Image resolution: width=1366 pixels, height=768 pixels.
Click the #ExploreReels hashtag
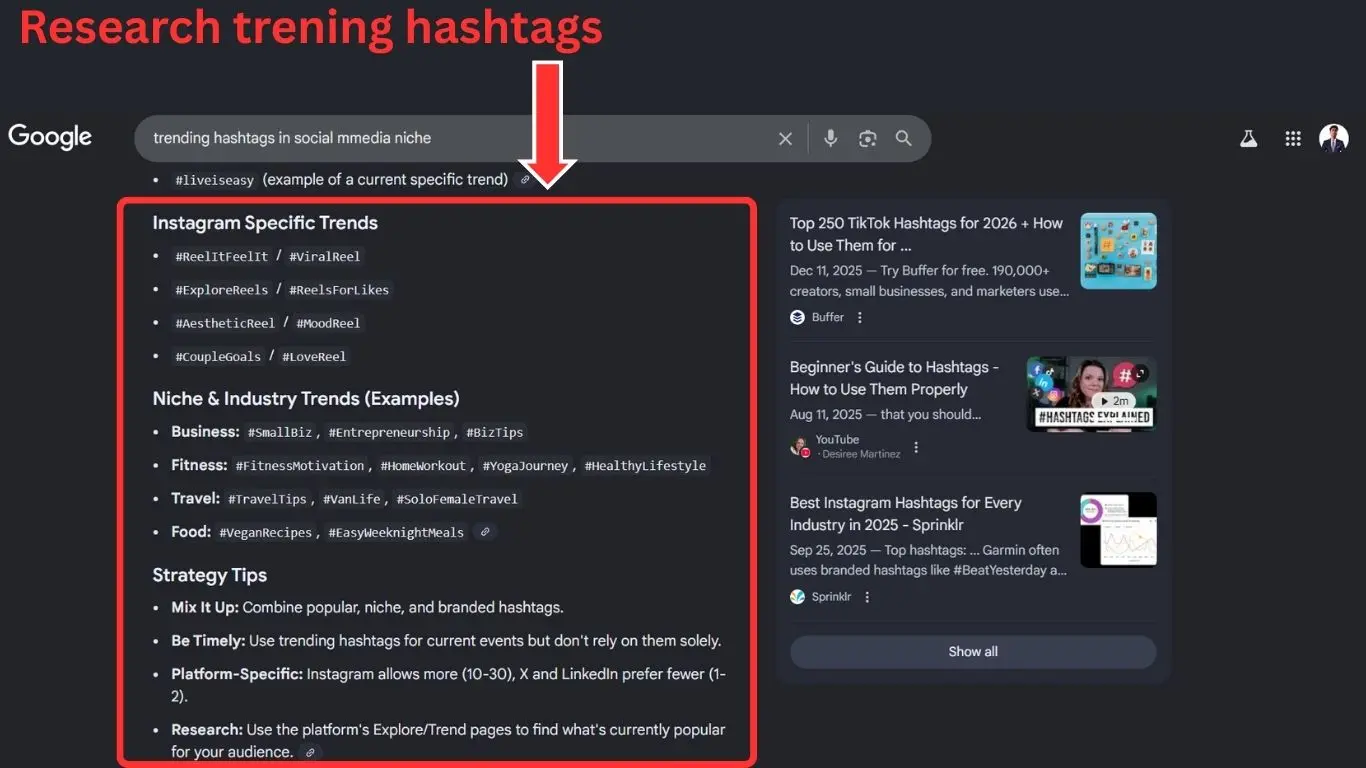222,290
